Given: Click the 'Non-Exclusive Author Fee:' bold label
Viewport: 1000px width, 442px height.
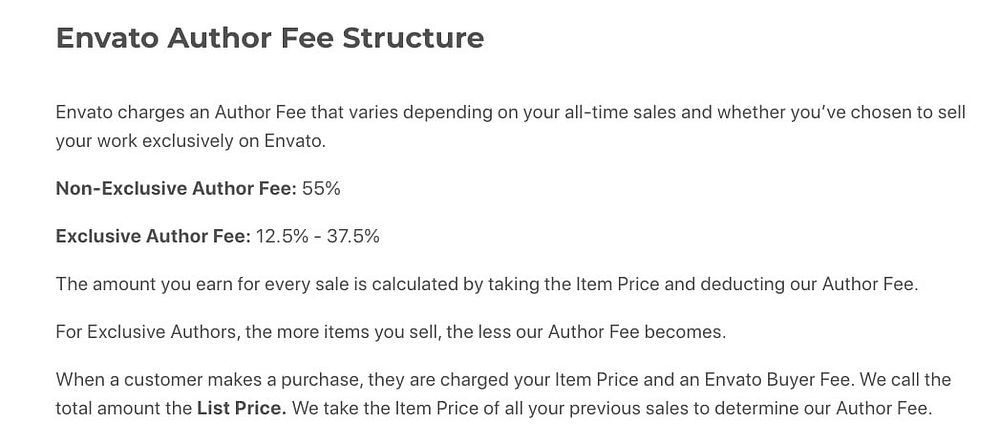Looking at the screenshot, I should 176,189.
